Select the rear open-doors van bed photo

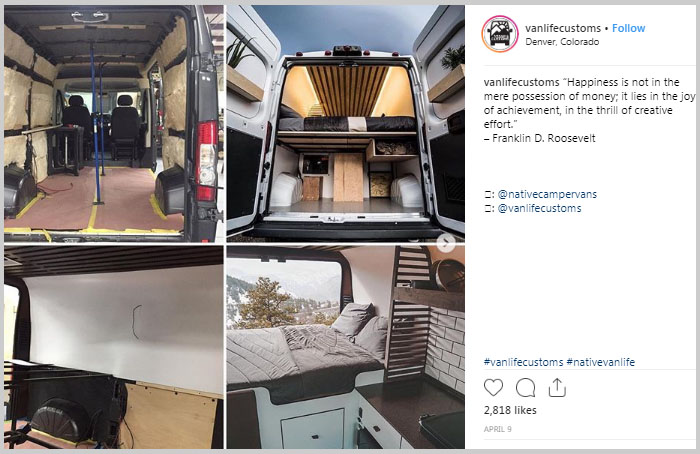click(346, 124)
